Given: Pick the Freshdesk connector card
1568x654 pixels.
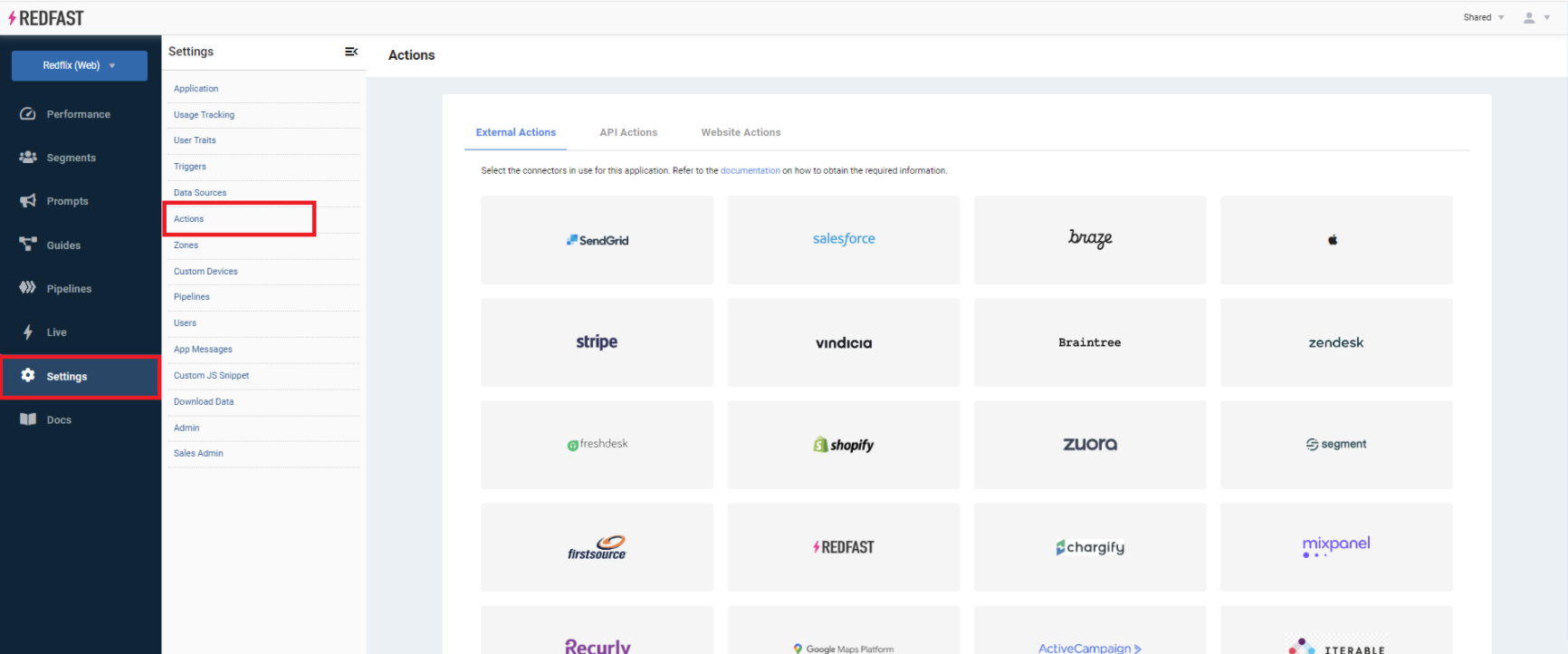Looking at the screenshot, I should pyautogui.click(x=598, y=445).
